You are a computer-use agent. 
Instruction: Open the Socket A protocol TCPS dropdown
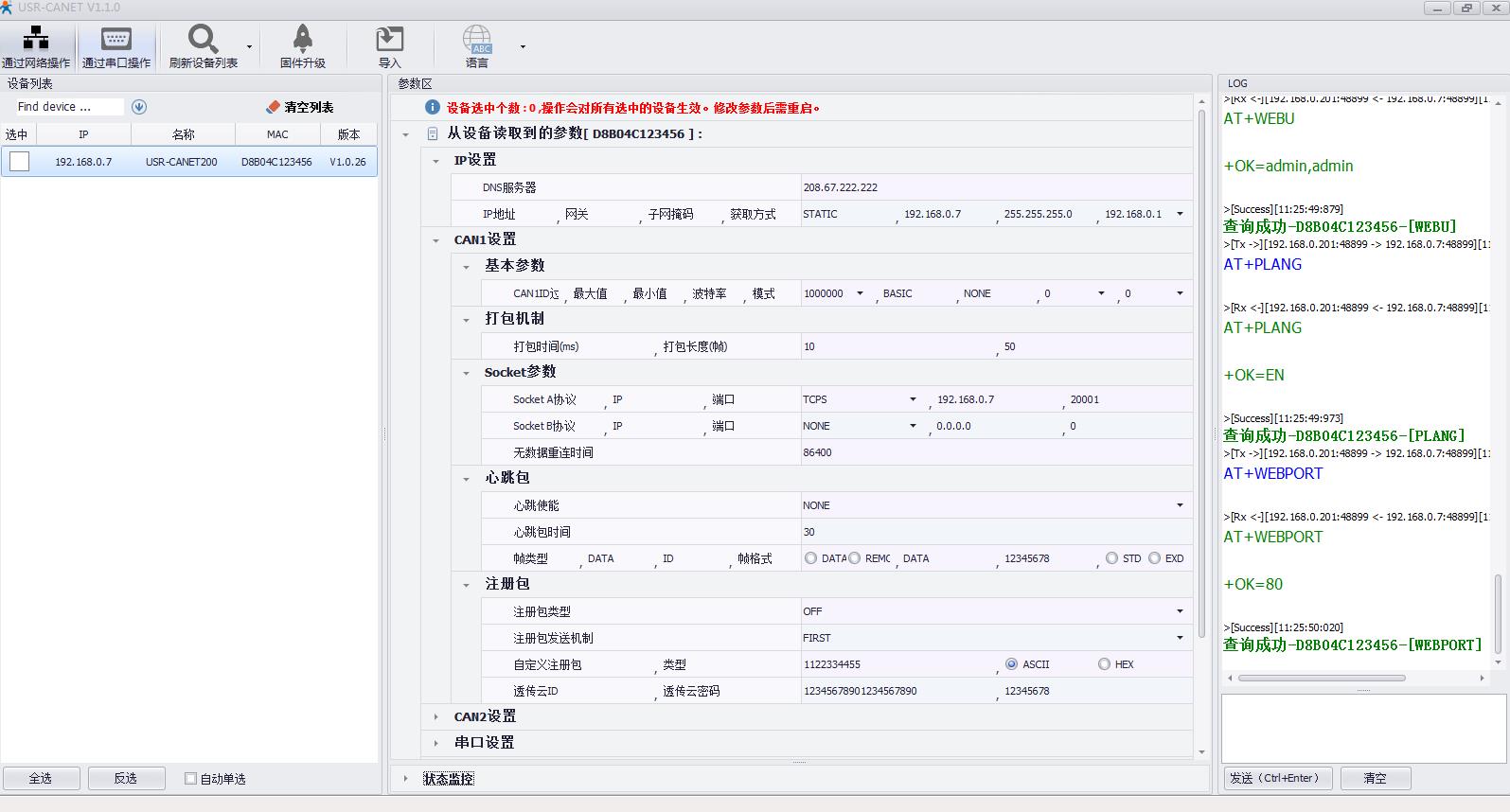(913, 399)
